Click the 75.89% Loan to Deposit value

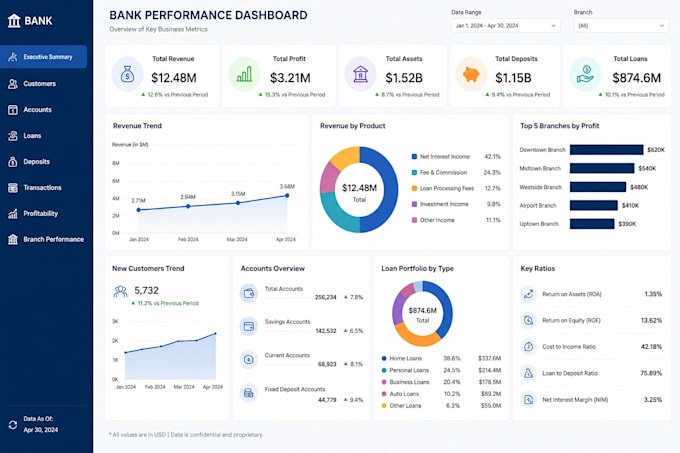click(651, 373)
